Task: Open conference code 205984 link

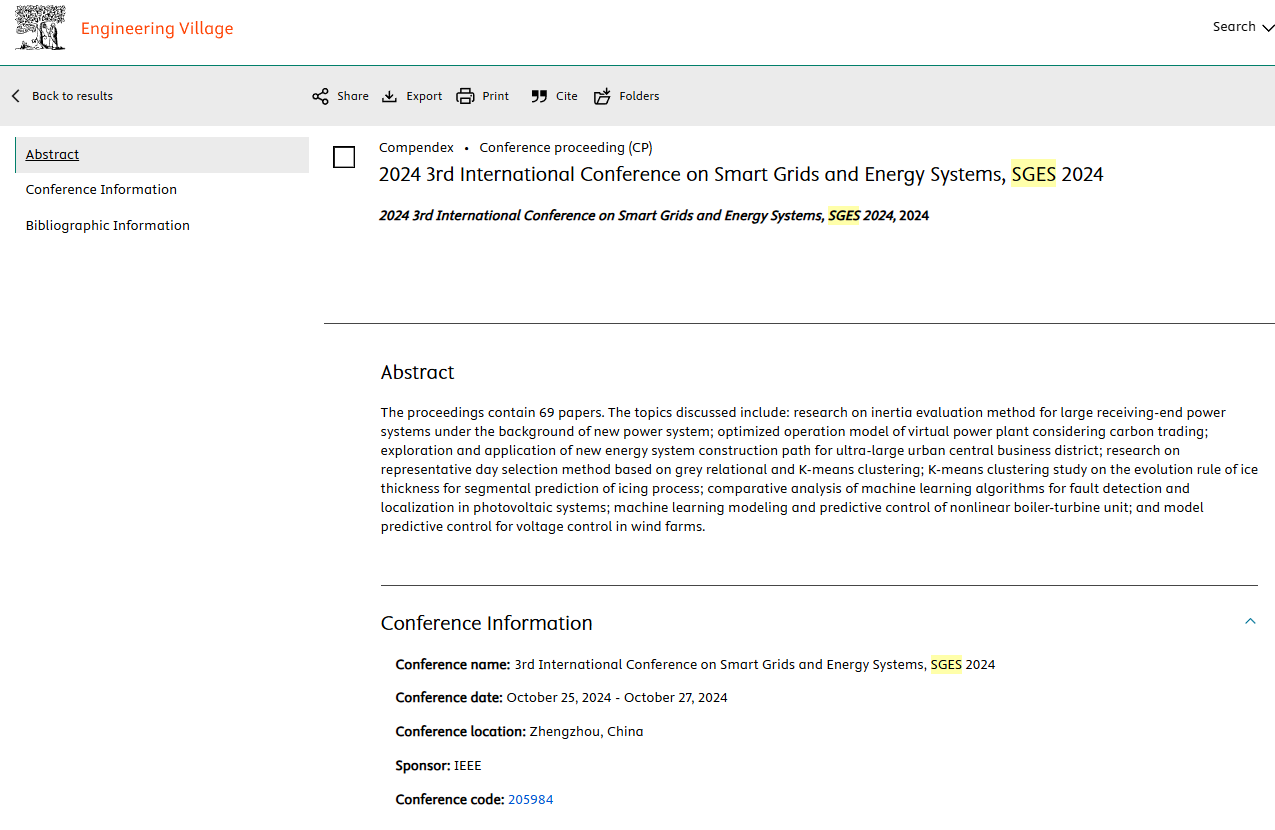Action: [531, 799]
